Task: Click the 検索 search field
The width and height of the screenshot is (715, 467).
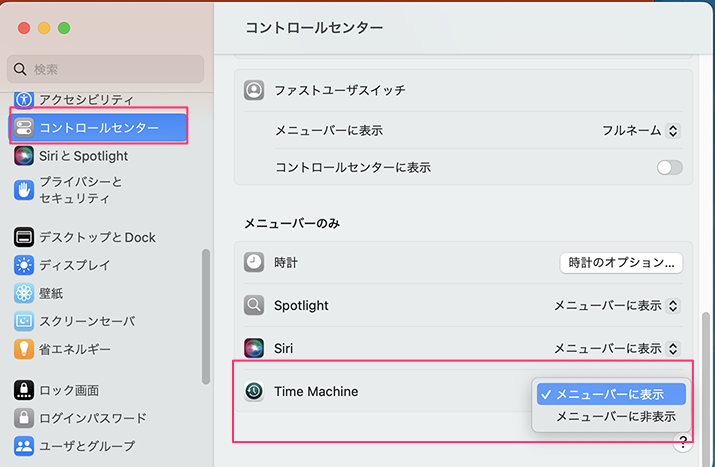Action: click(x=105, y=69)
